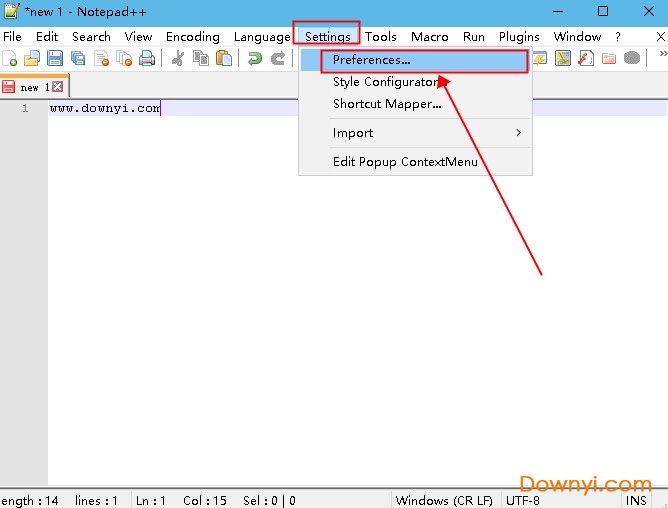
Task: Click the Close All toolbar icon
Action: pos(124,58)
